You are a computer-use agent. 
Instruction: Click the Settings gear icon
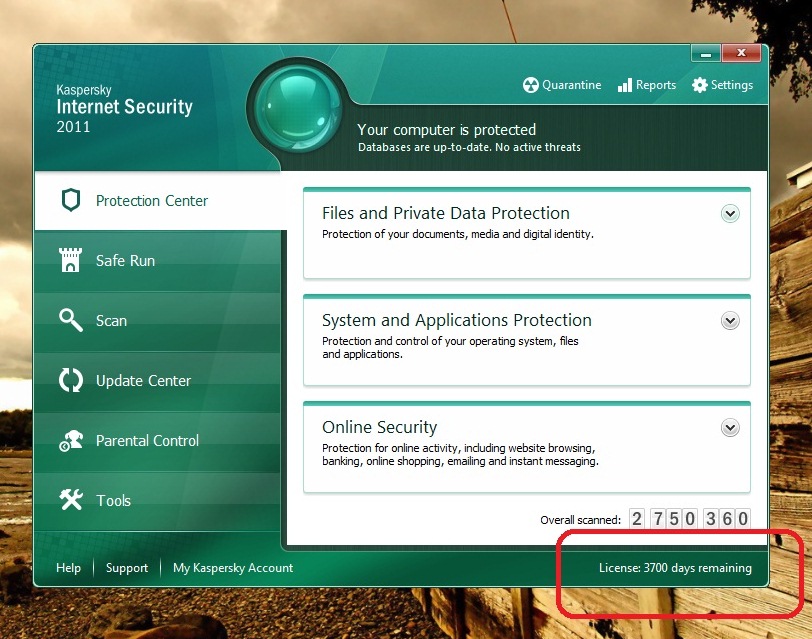click(x=700, y=85)
